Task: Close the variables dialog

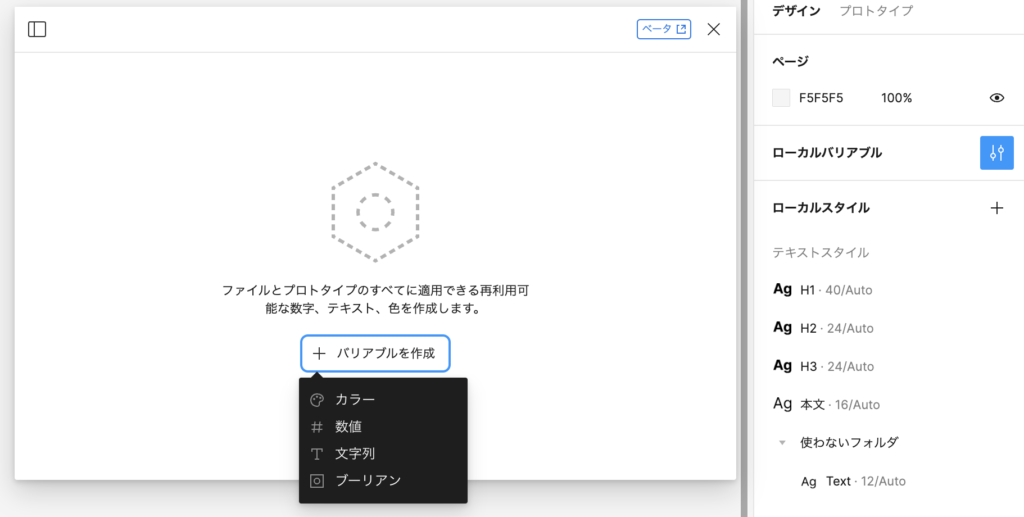Action: pyautogui.click(x=713, y=29)
